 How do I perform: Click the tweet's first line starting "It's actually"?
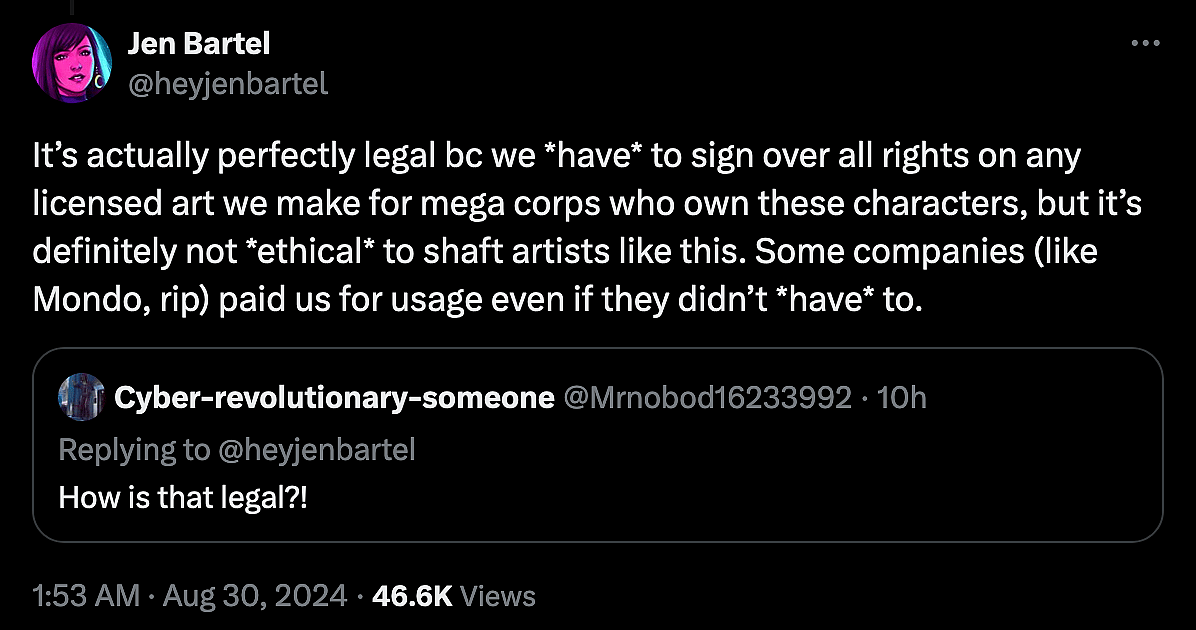click(x=556, y=158)
